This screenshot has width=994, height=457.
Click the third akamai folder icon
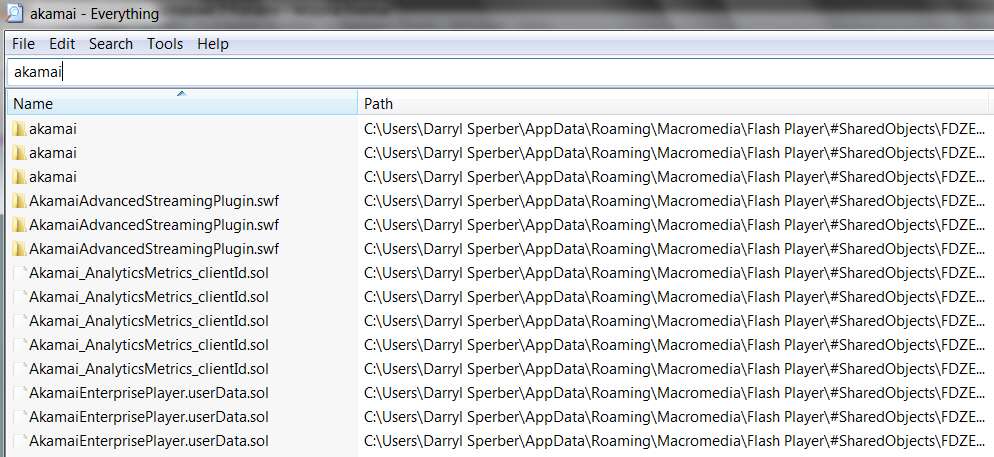pyautogui.click(x=20, y=177)
